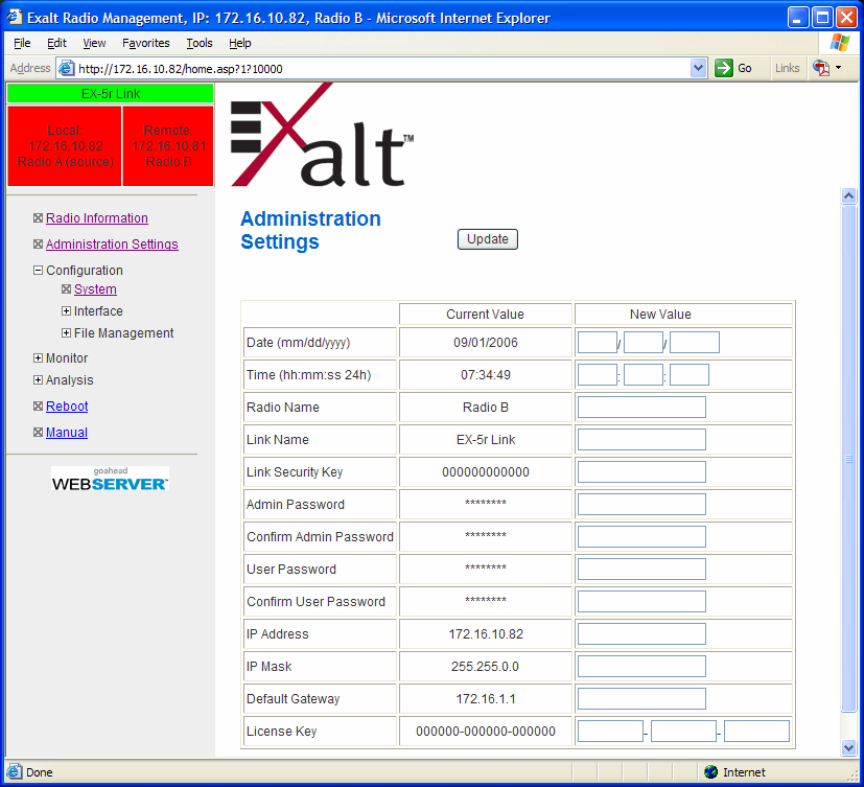
Task: Click the Time minutes input field
Action: point(643,374)
